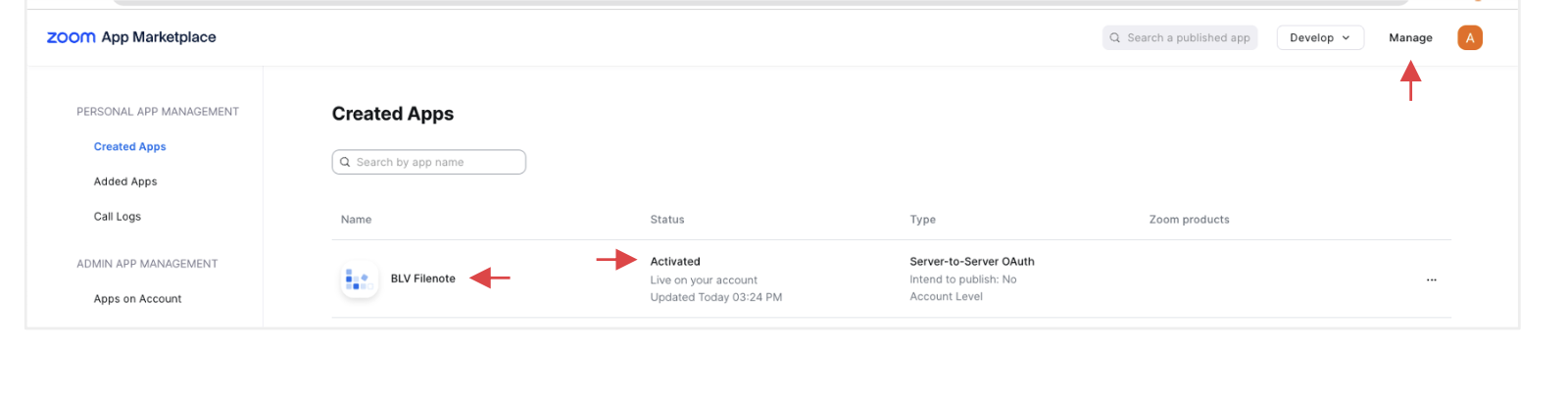Open the orange user avatar menu
1568x406 pixels.
pos(1469,38)
